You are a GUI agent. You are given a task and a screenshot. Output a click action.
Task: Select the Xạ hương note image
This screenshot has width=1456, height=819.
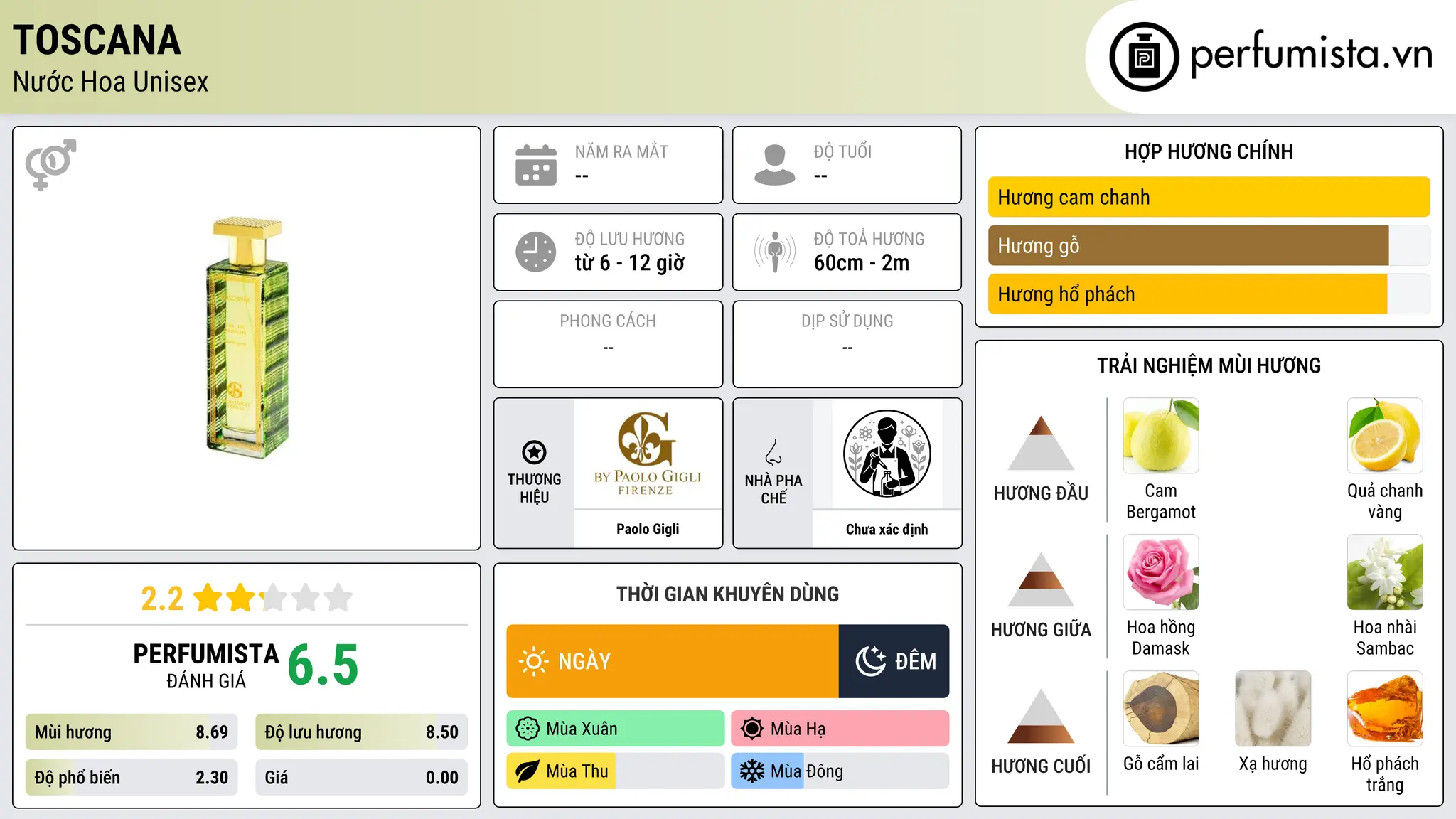1273,709
